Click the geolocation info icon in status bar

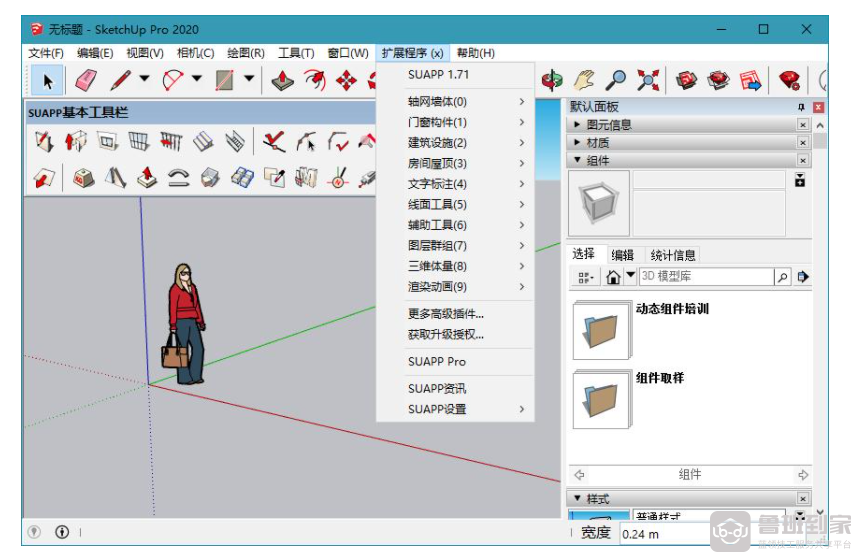coord(62,531)
